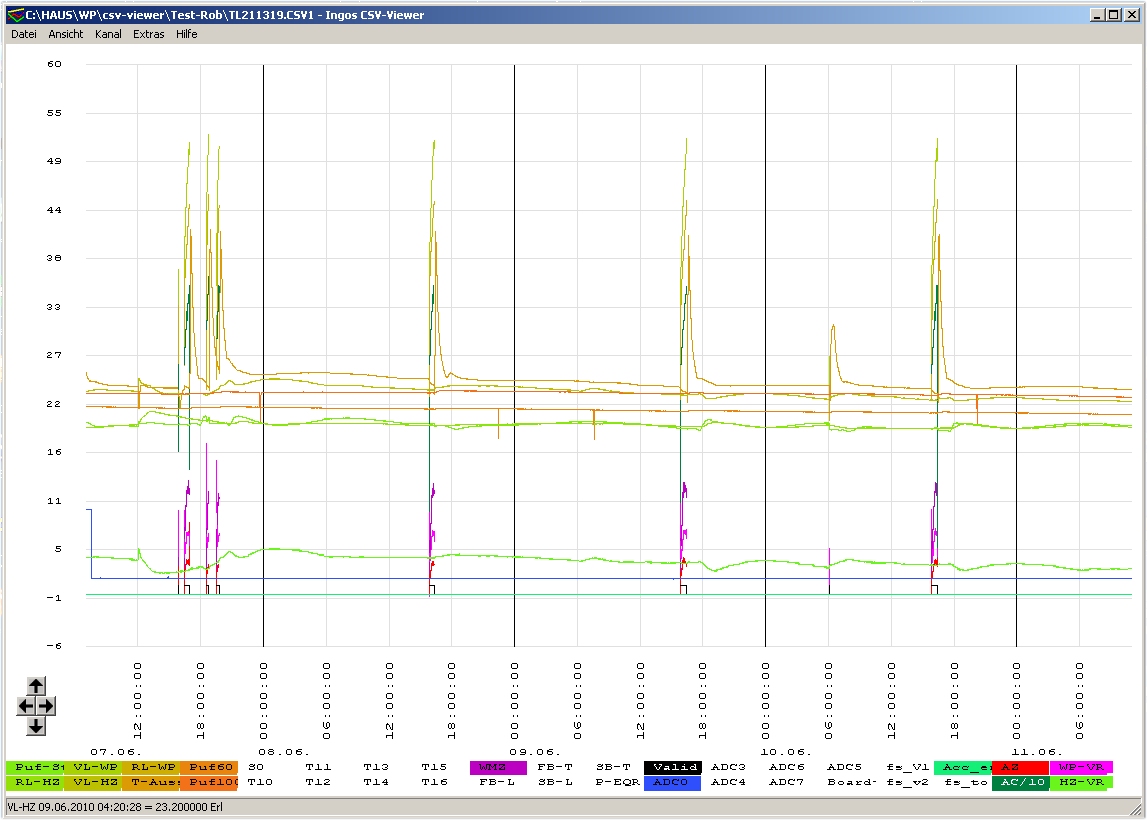Click the red AZ channel swatch
The height and width of the screenshot is (820, 1147).
(x=1020, y=767)
